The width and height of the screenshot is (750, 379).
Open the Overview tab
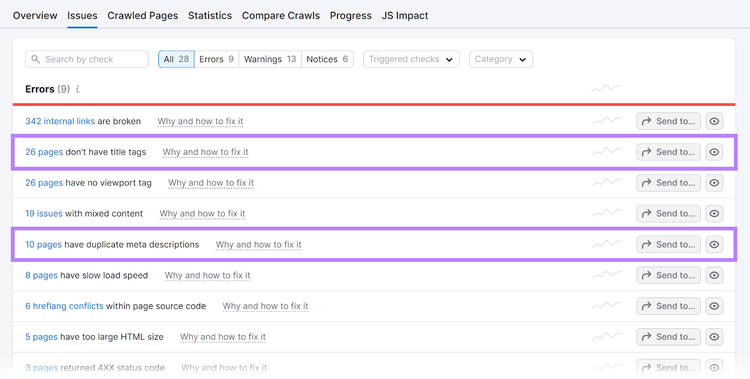point(35,15)
